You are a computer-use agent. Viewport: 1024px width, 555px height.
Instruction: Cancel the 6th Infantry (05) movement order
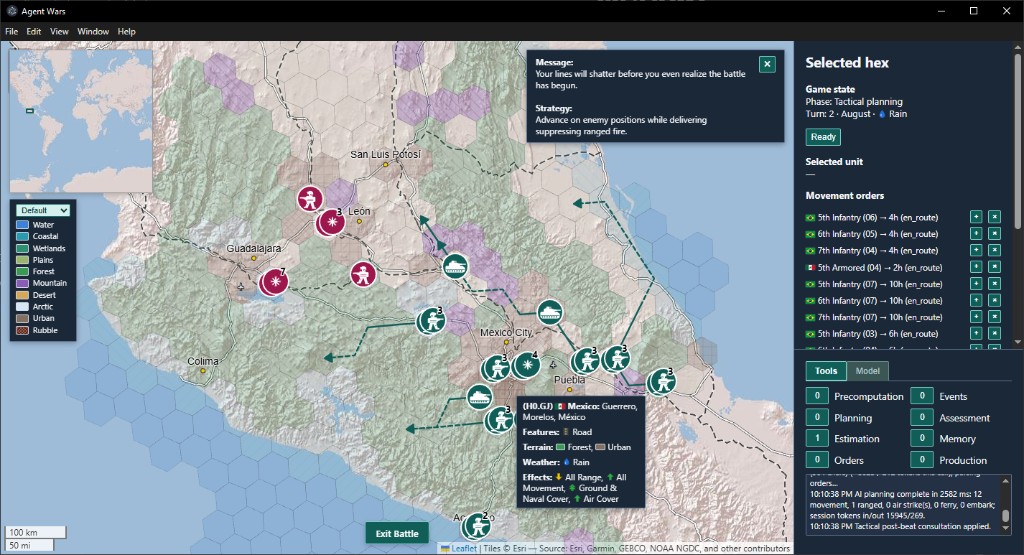[994, 233]
